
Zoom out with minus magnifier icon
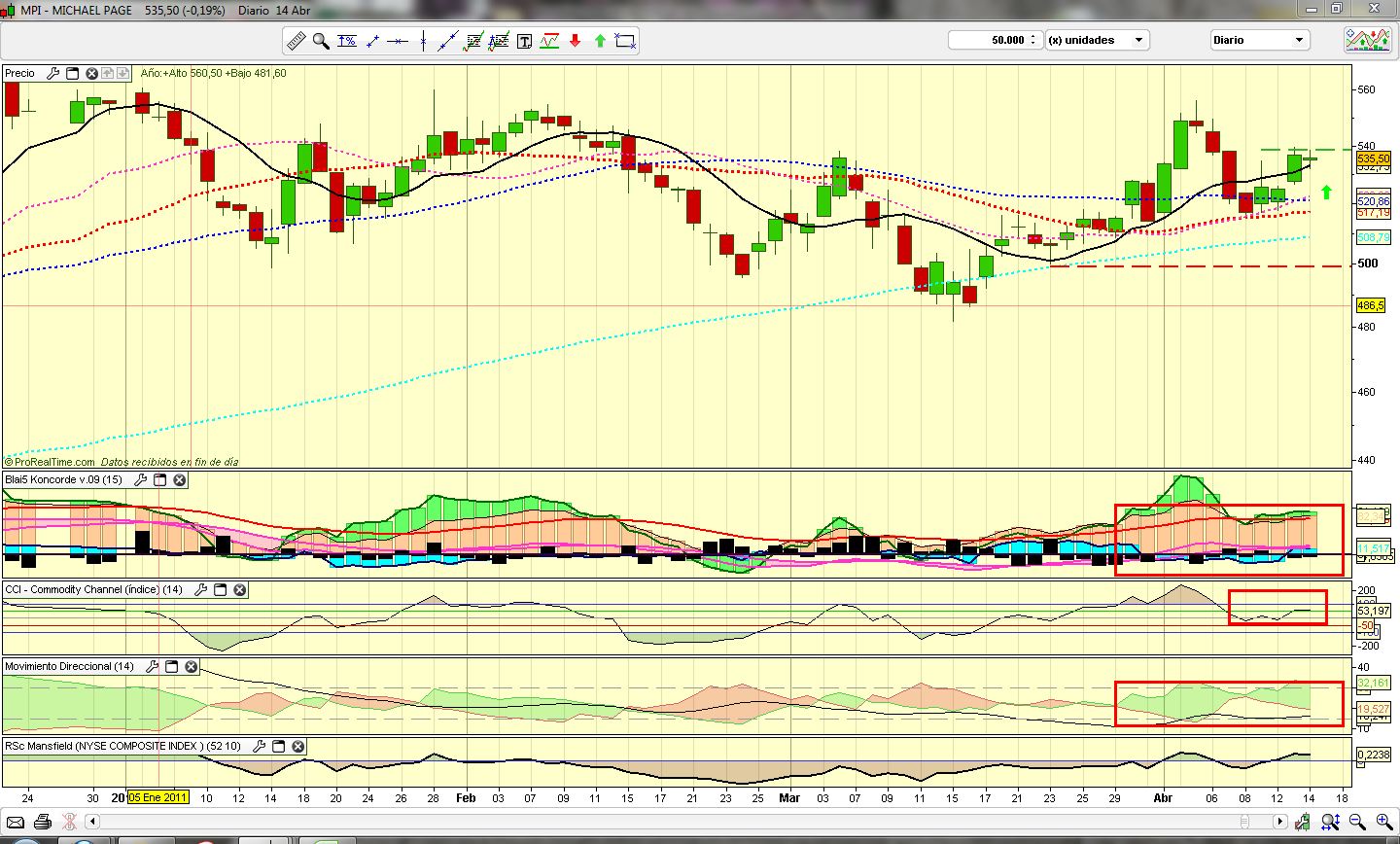point(1356,822)
